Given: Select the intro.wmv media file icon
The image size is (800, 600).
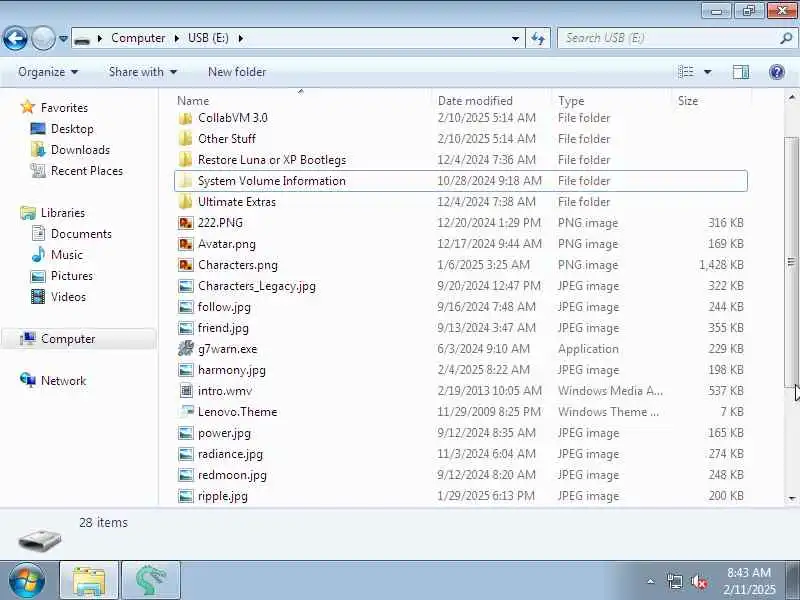Looking at the screenshot, I should click(x=186, y=391).
